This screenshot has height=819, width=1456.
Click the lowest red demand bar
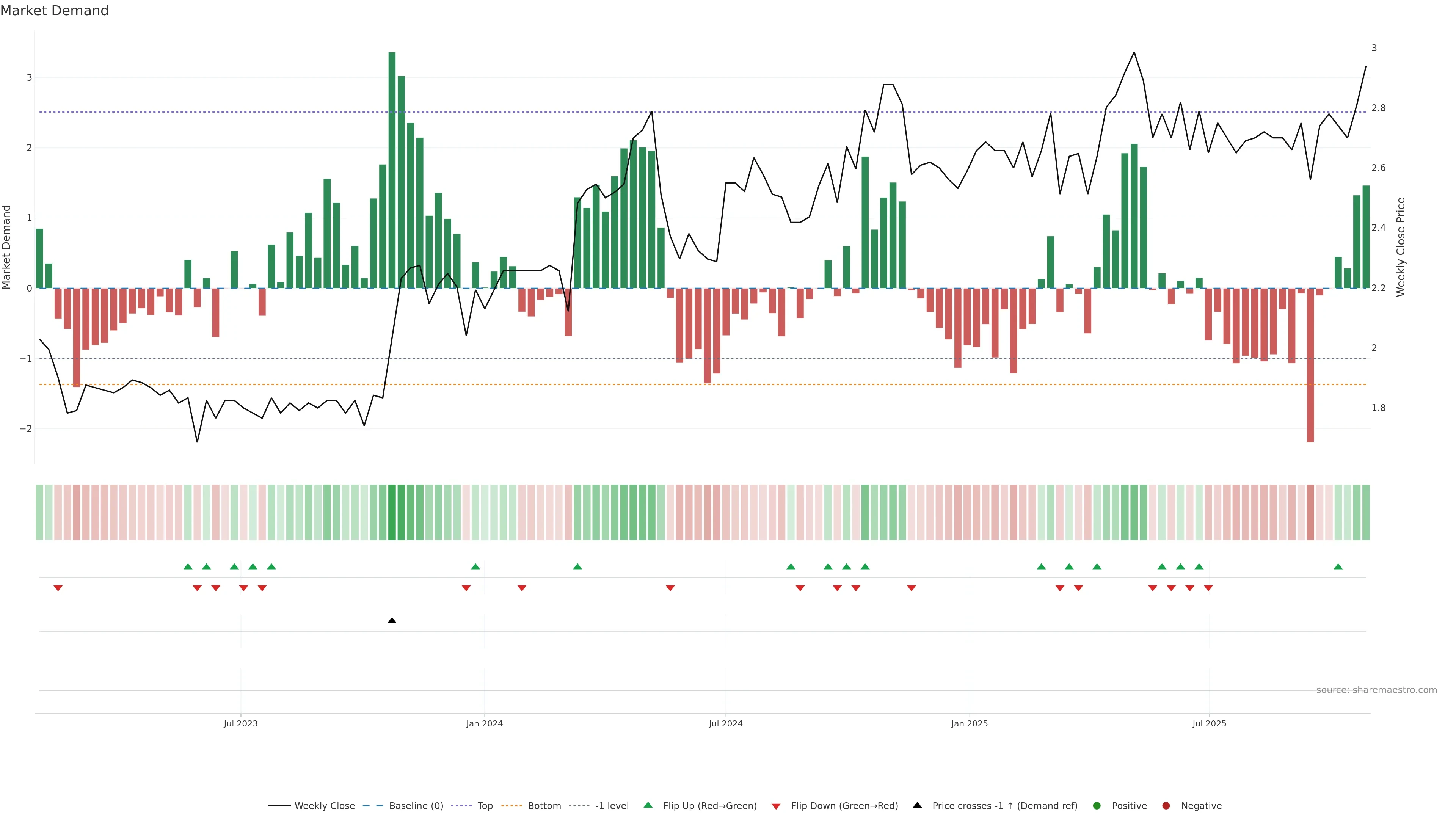click(1310, 364)
